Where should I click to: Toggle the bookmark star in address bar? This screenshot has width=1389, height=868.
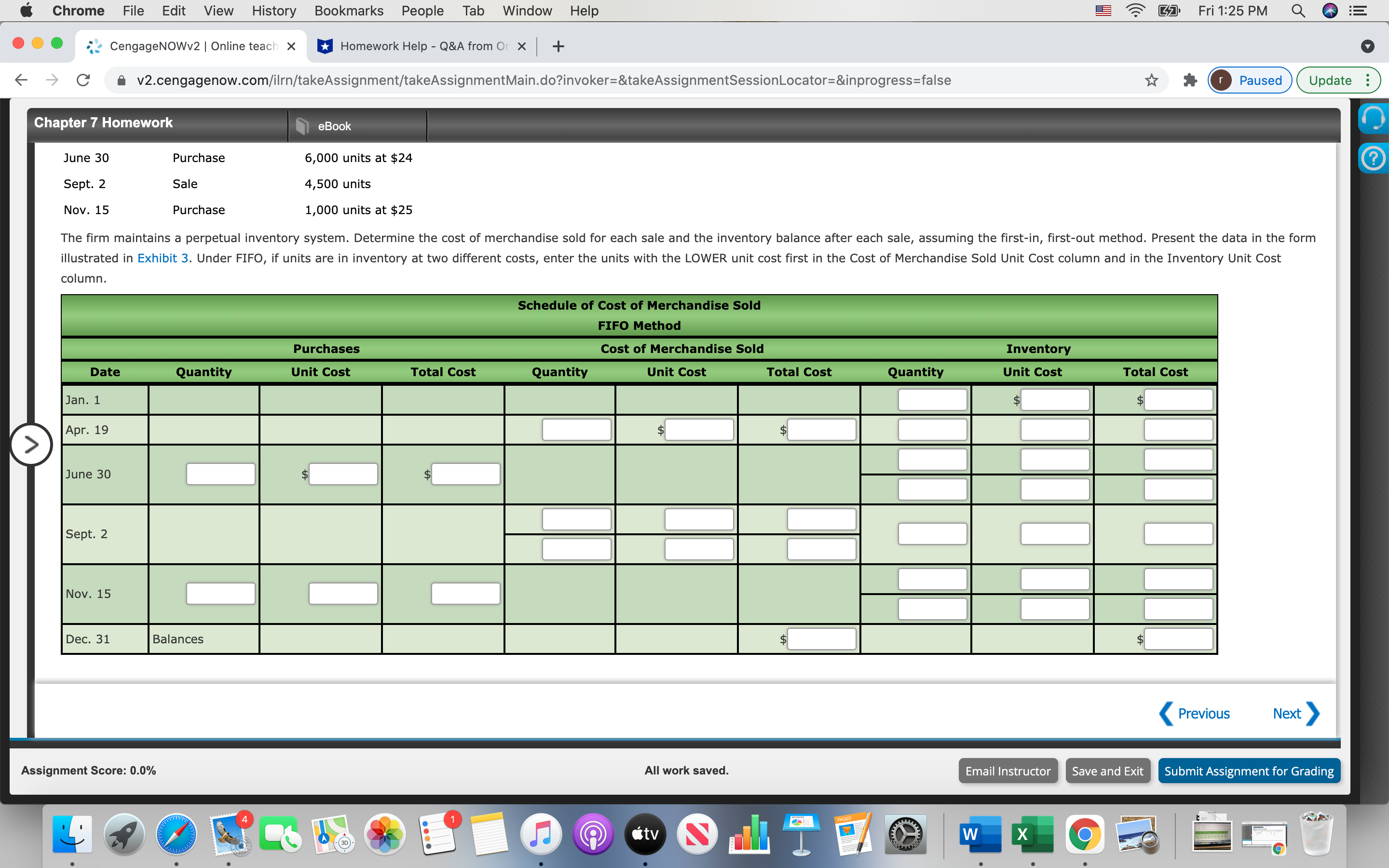coord(1151,80)
